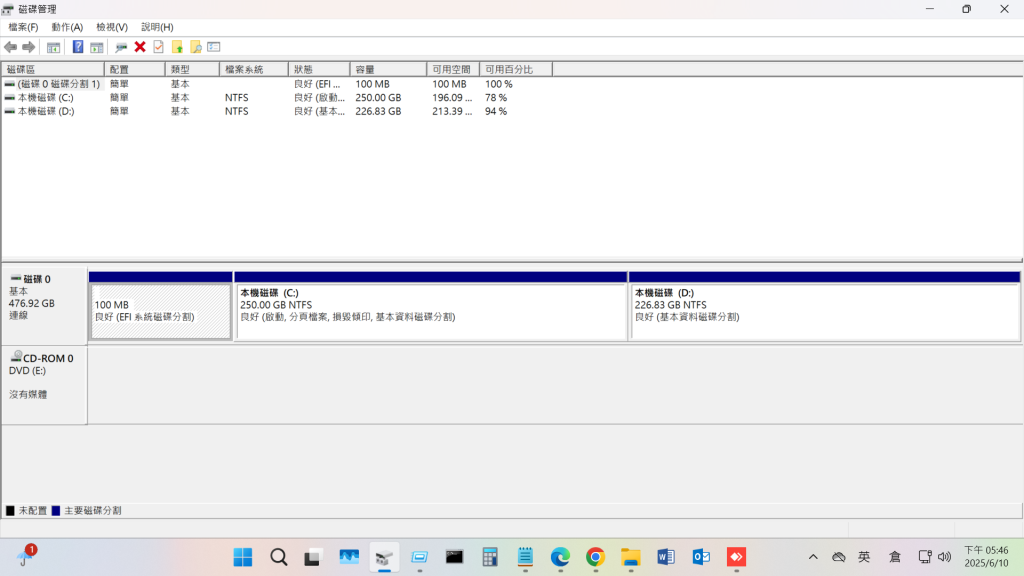The width and height of the screenshot is (1024, 576).
Task: Click the properties checkmark sheet toolbar icon
Action: pyautogui.click(x=158, y=47)
